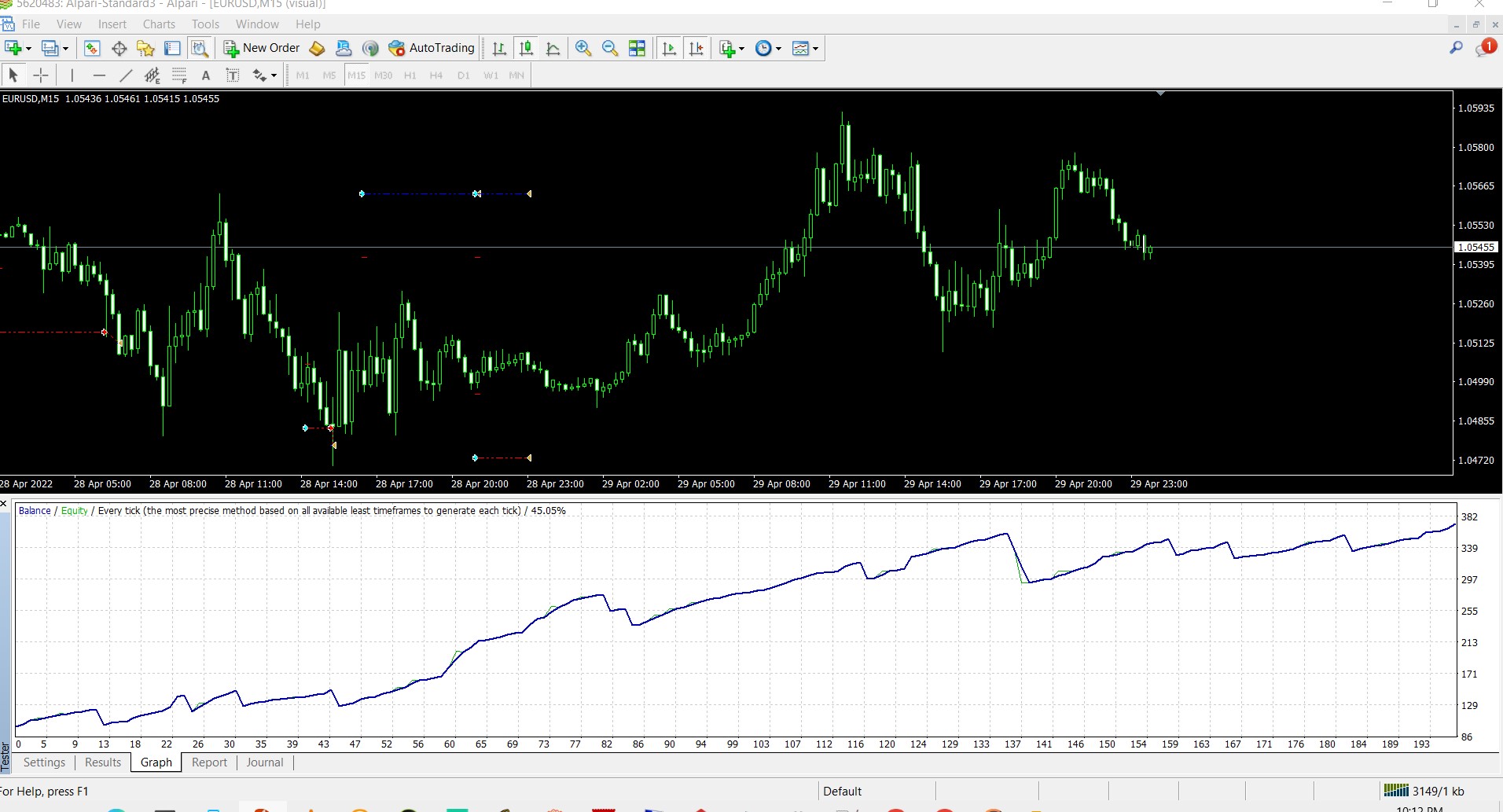Viewport: 1503px width, 812px height.
Task: Switch to the Results tab
Action: click(103, 762)
